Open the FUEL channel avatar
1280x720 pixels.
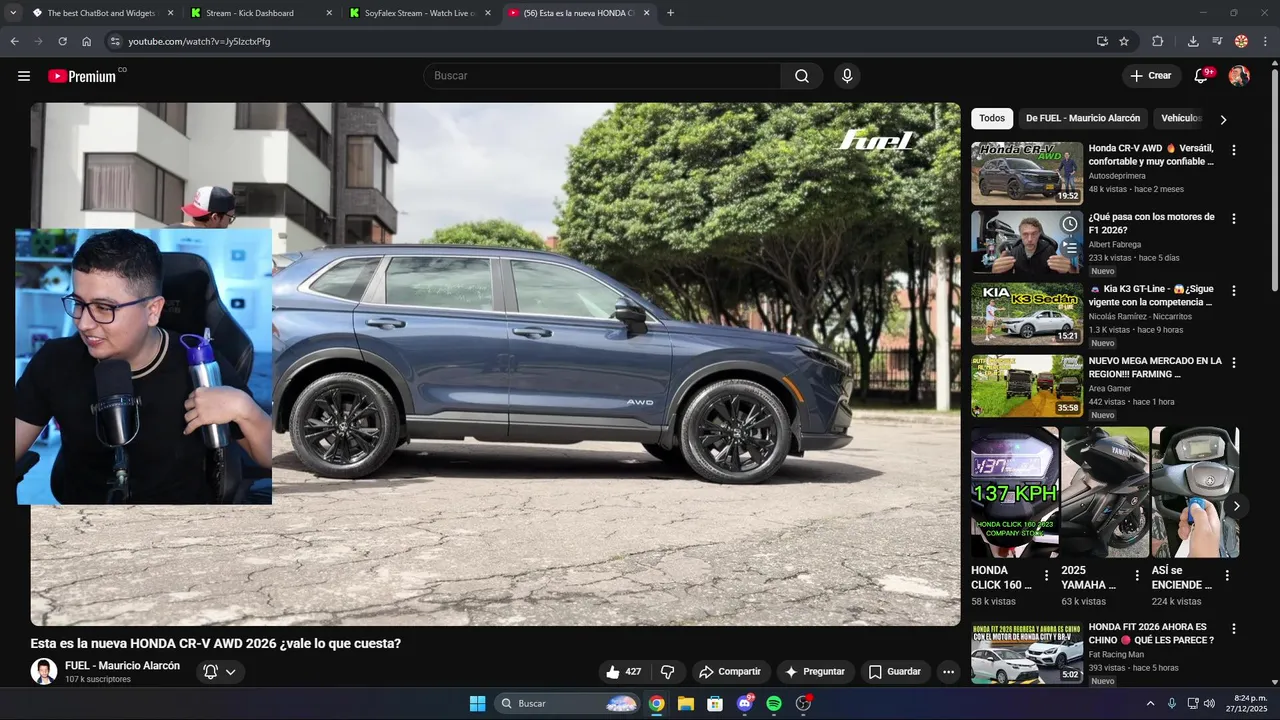[44, 671]
